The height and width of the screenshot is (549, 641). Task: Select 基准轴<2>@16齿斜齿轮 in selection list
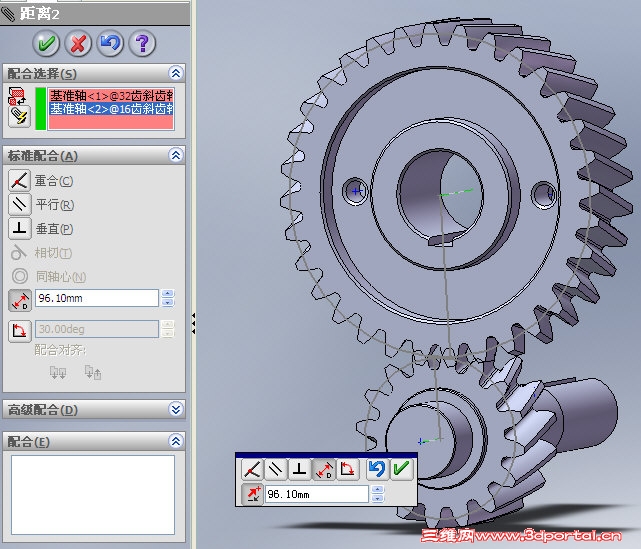coord(111,109)
